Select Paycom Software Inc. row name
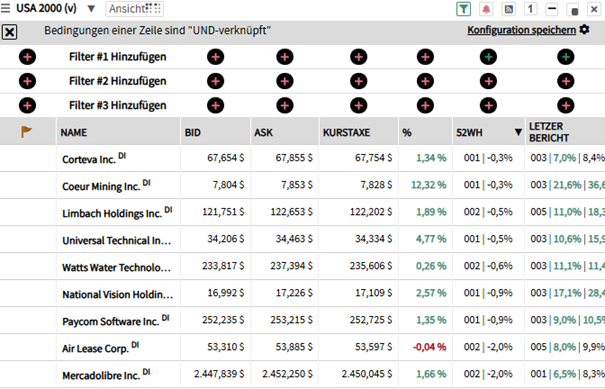 [x=110, y=321]
